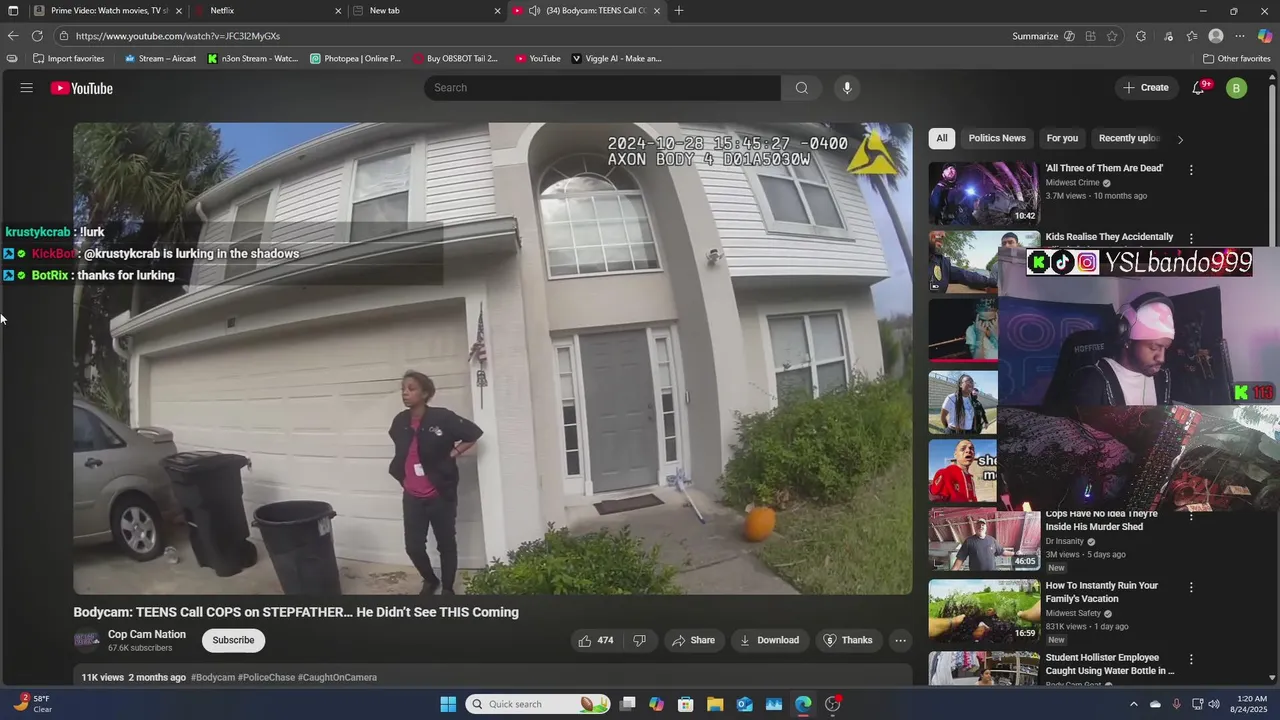Open Windows Start menu
This screenshot has width=1280, height=720.
pos(448,704)
